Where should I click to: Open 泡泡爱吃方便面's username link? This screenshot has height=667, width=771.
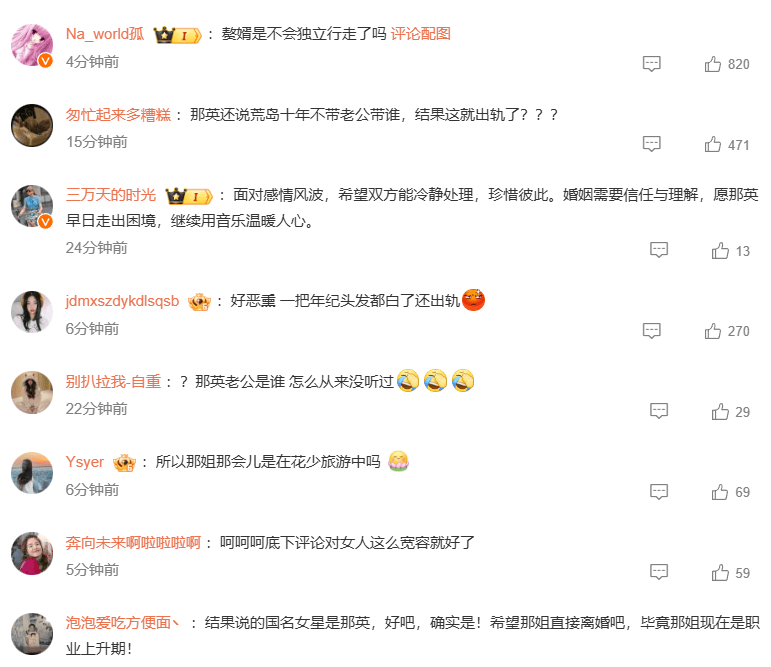coord(122,623)
